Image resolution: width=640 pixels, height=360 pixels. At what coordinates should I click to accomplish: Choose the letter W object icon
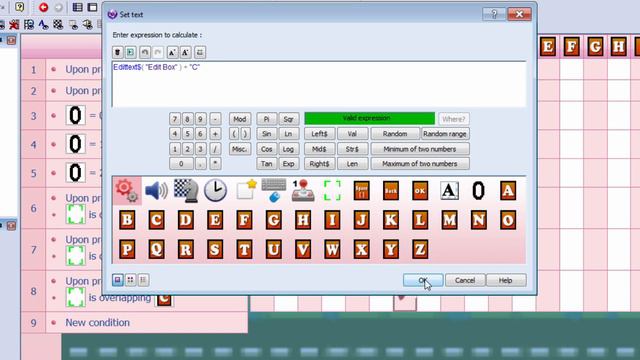(332, 249)
